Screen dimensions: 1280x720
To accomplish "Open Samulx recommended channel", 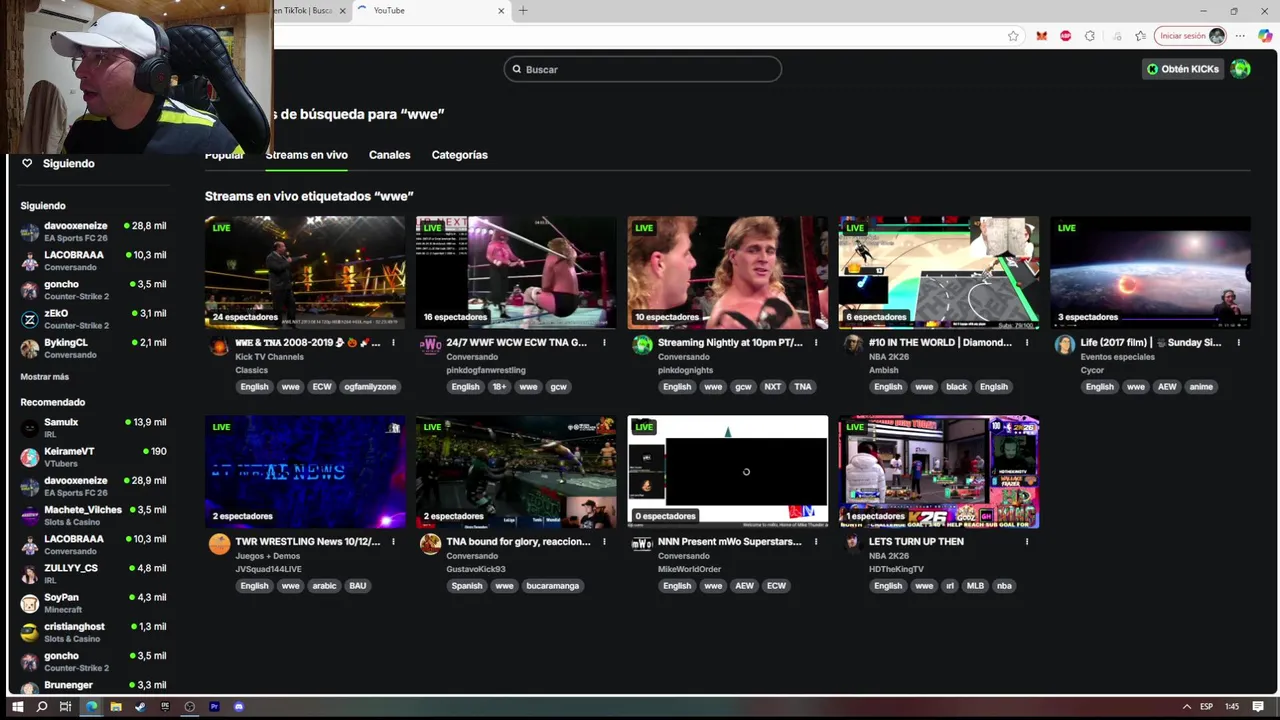I will pos(93,428).
